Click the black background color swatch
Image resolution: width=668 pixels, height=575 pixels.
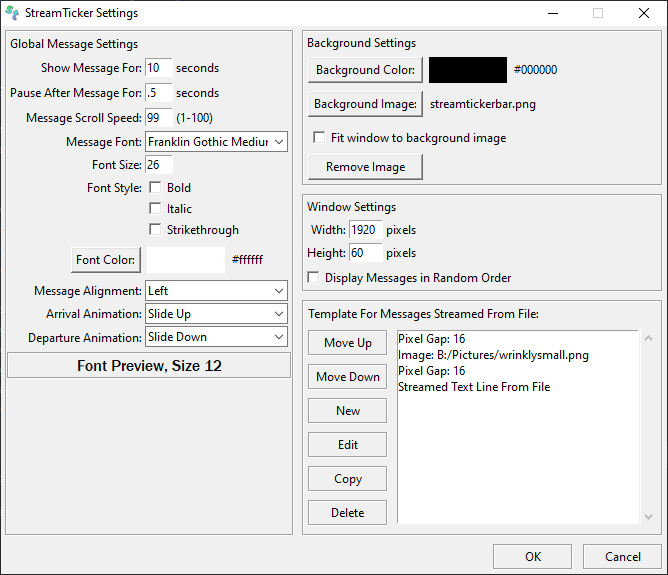click(x=468, y=70)
